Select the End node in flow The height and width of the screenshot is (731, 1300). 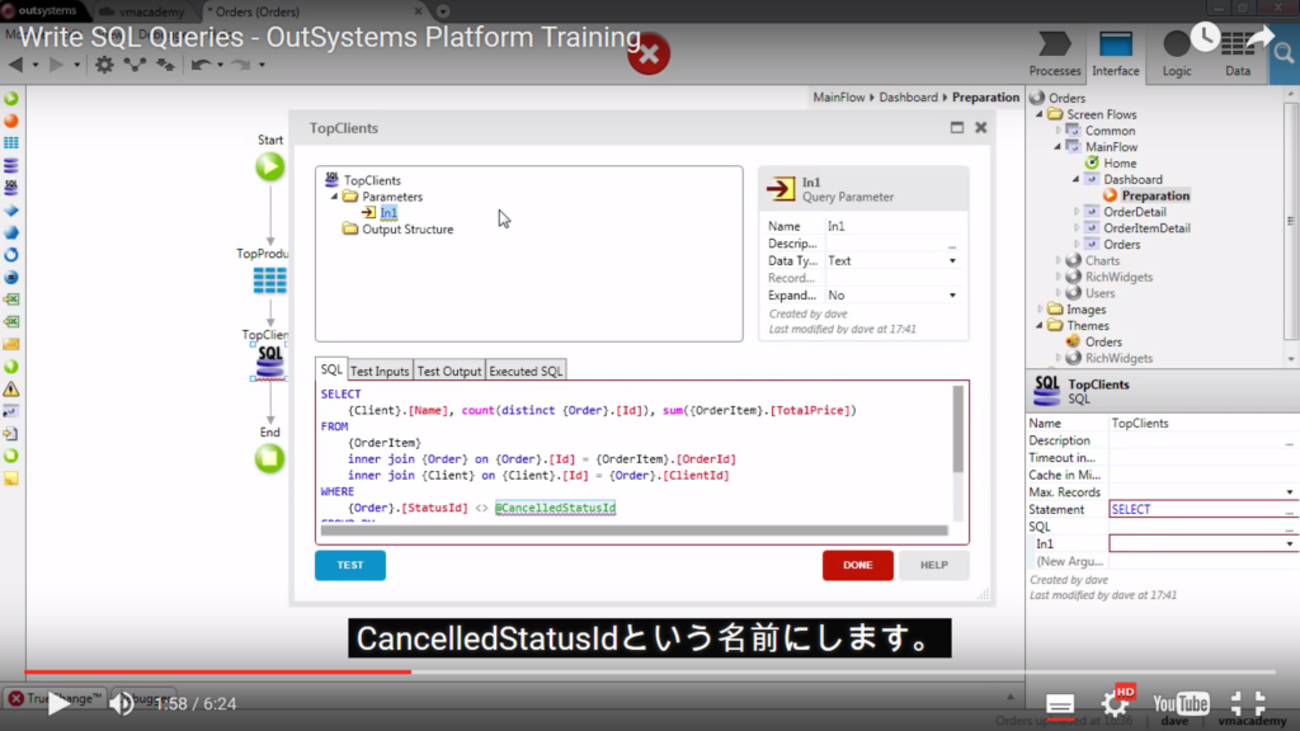coord(269,458)
